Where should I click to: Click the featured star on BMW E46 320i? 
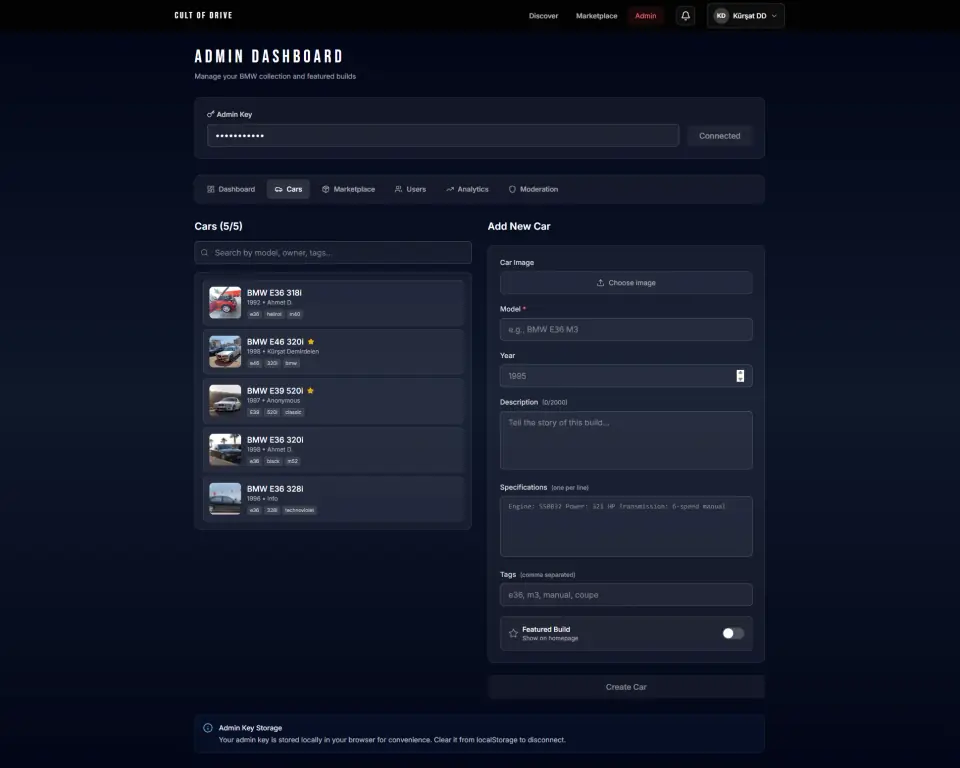(x=311, y=342)
